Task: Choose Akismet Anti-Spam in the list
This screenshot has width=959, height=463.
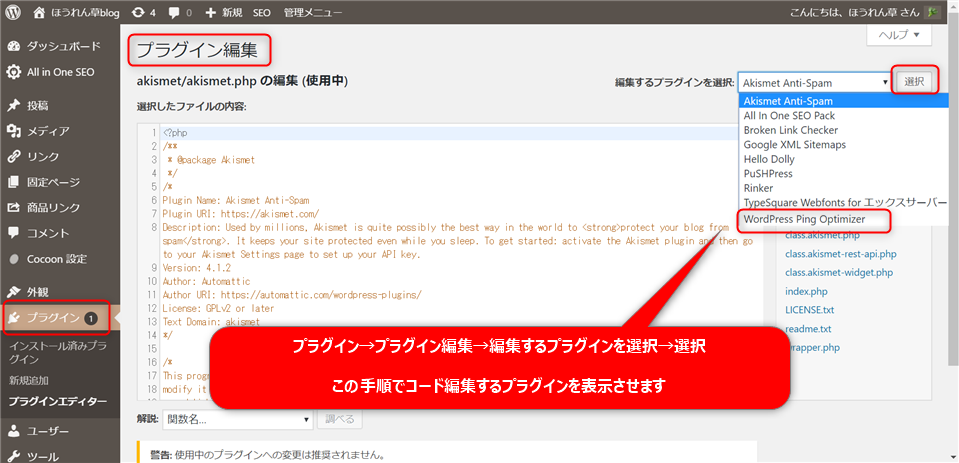Action: (x=843, y=101)
